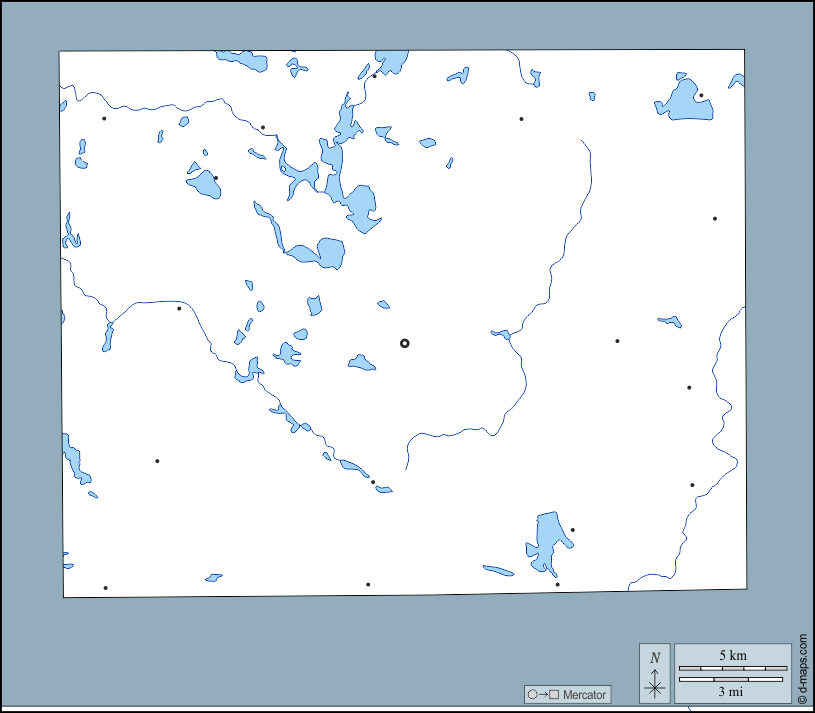The width and height of the screenshot is (815, 713).
Task: Click the Mercator projection label
Action: pos(584,694)
